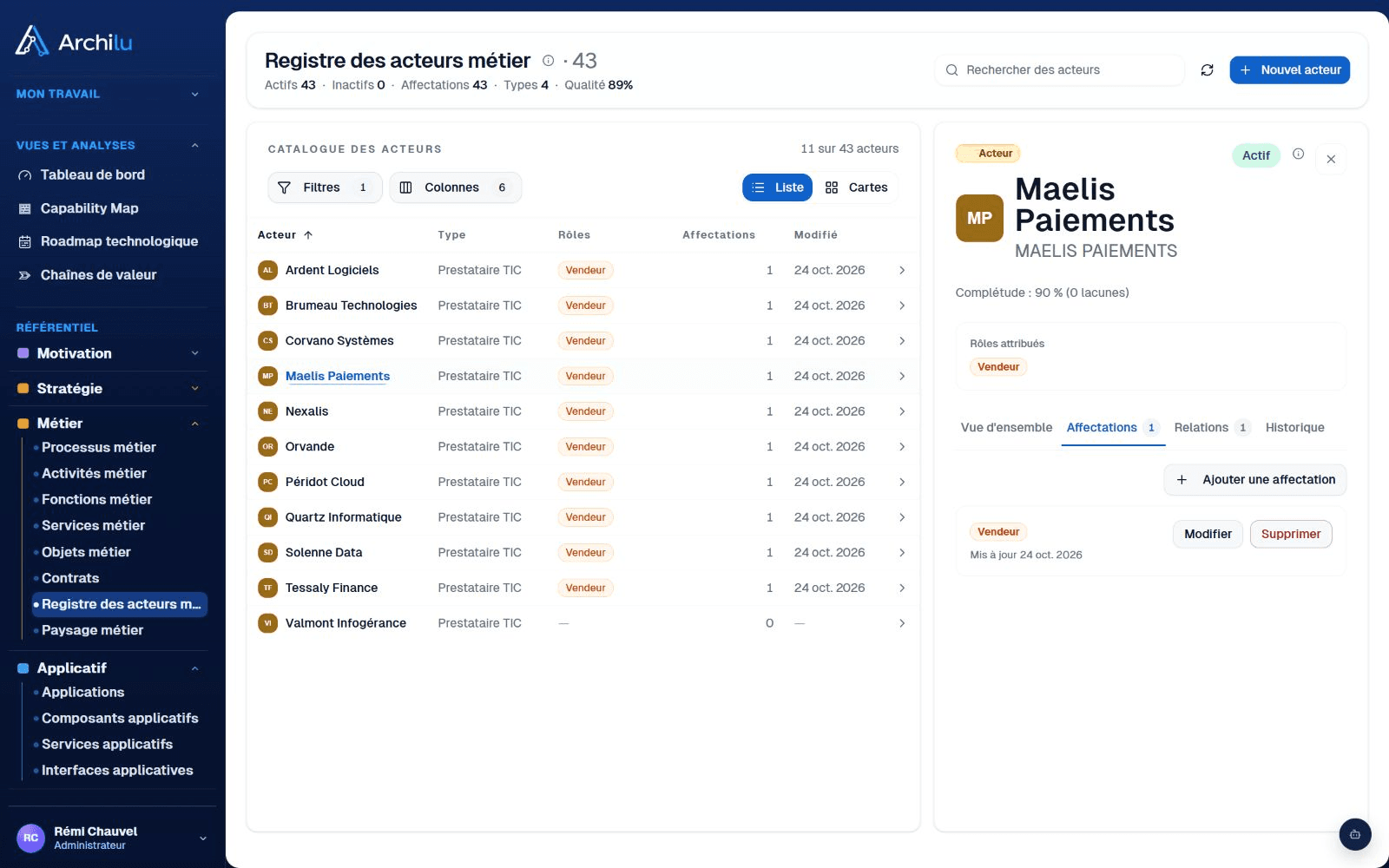Open the Colonnes selector

point(455,187)
